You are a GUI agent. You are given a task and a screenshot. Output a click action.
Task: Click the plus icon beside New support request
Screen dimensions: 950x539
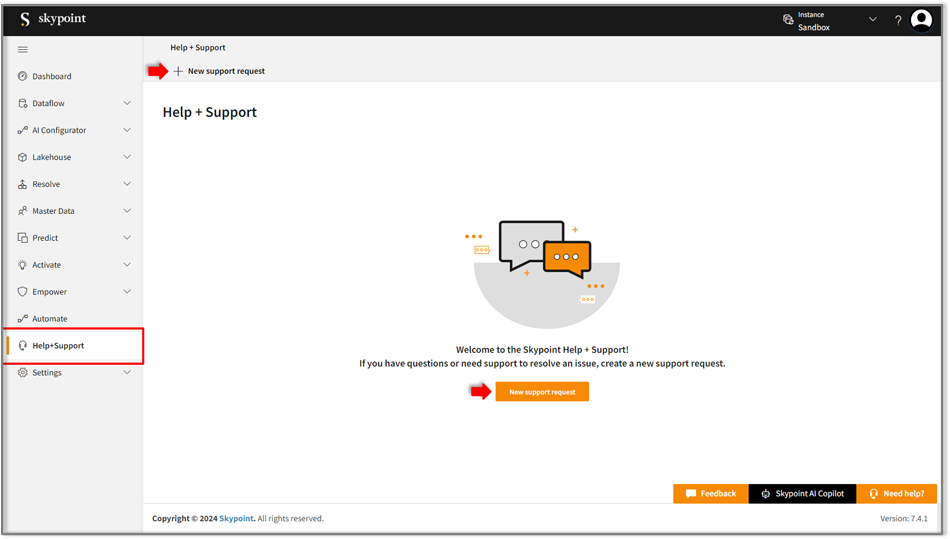point(178,71)
